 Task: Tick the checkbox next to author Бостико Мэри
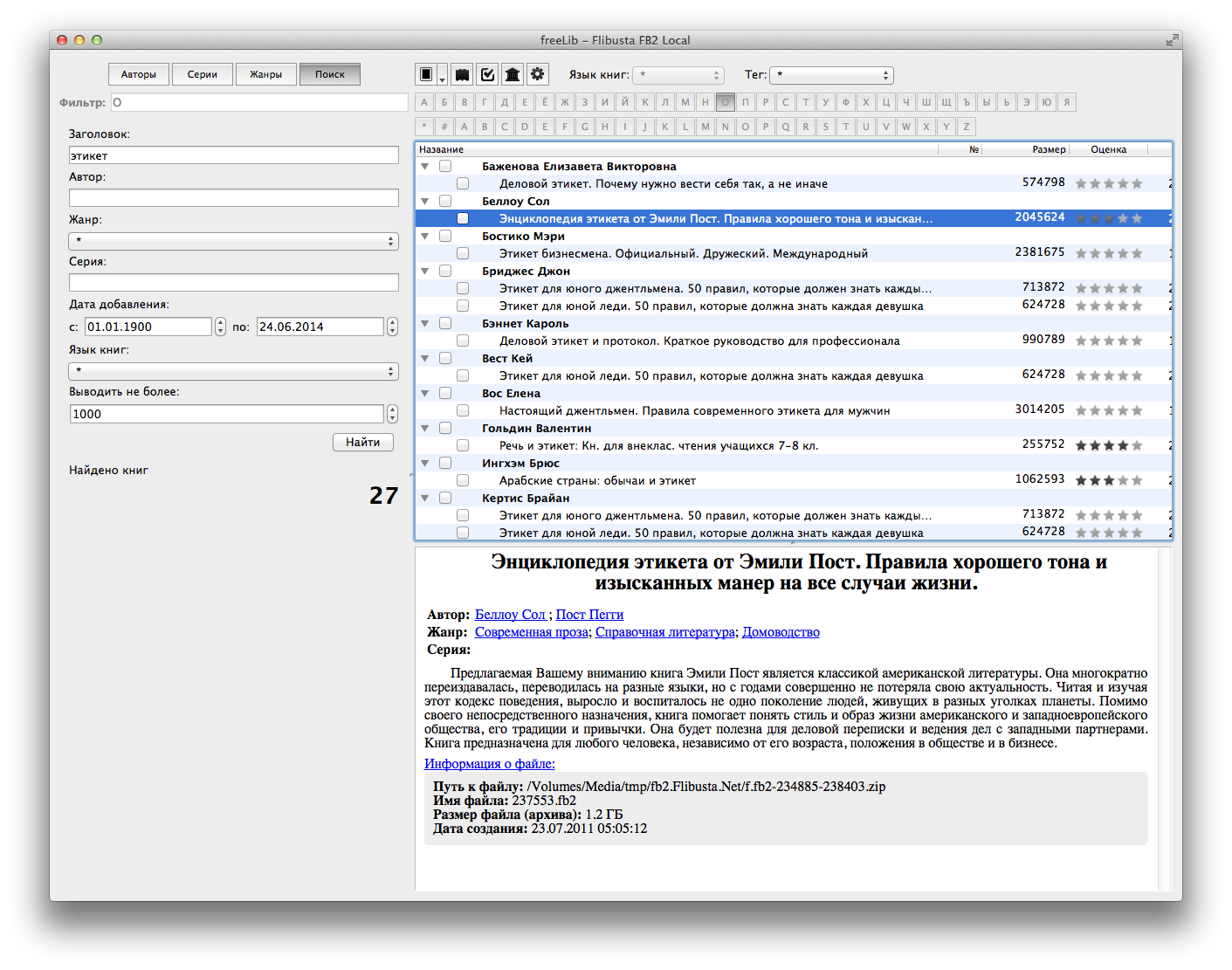coord(445,236)
